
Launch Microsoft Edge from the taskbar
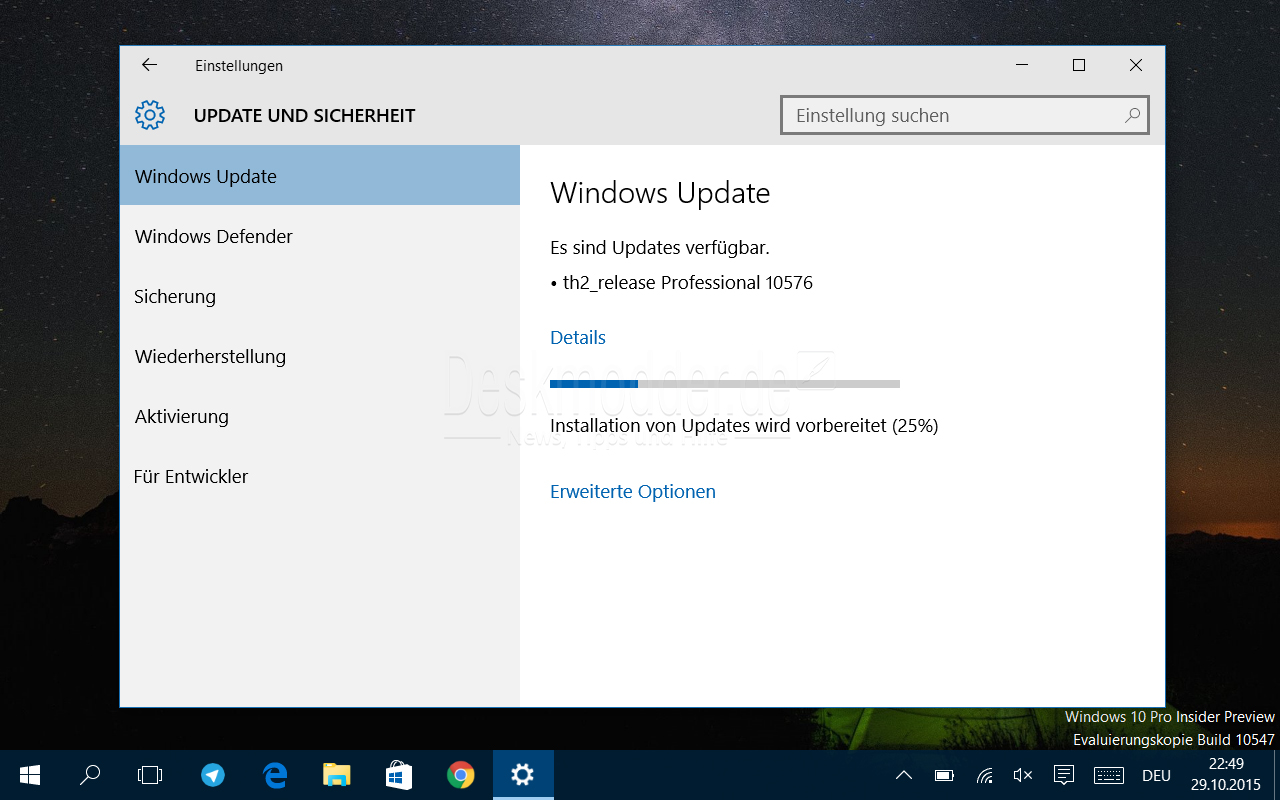pos(275,775)
